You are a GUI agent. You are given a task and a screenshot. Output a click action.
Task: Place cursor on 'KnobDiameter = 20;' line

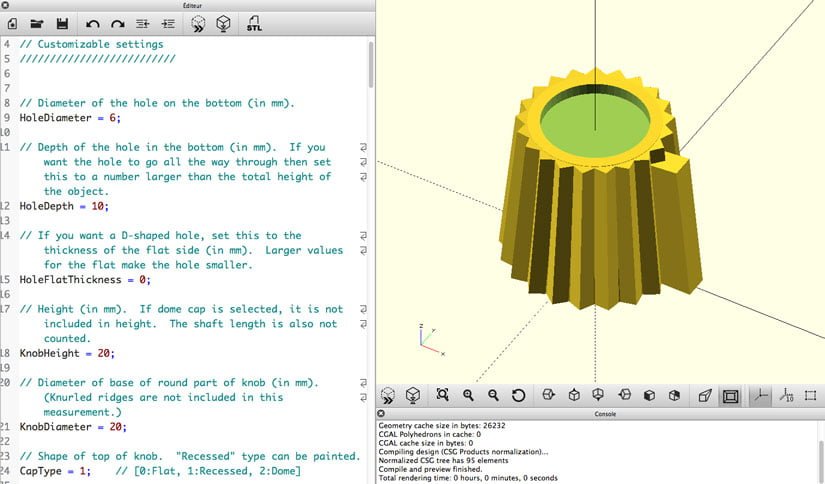tap(73, 427)
